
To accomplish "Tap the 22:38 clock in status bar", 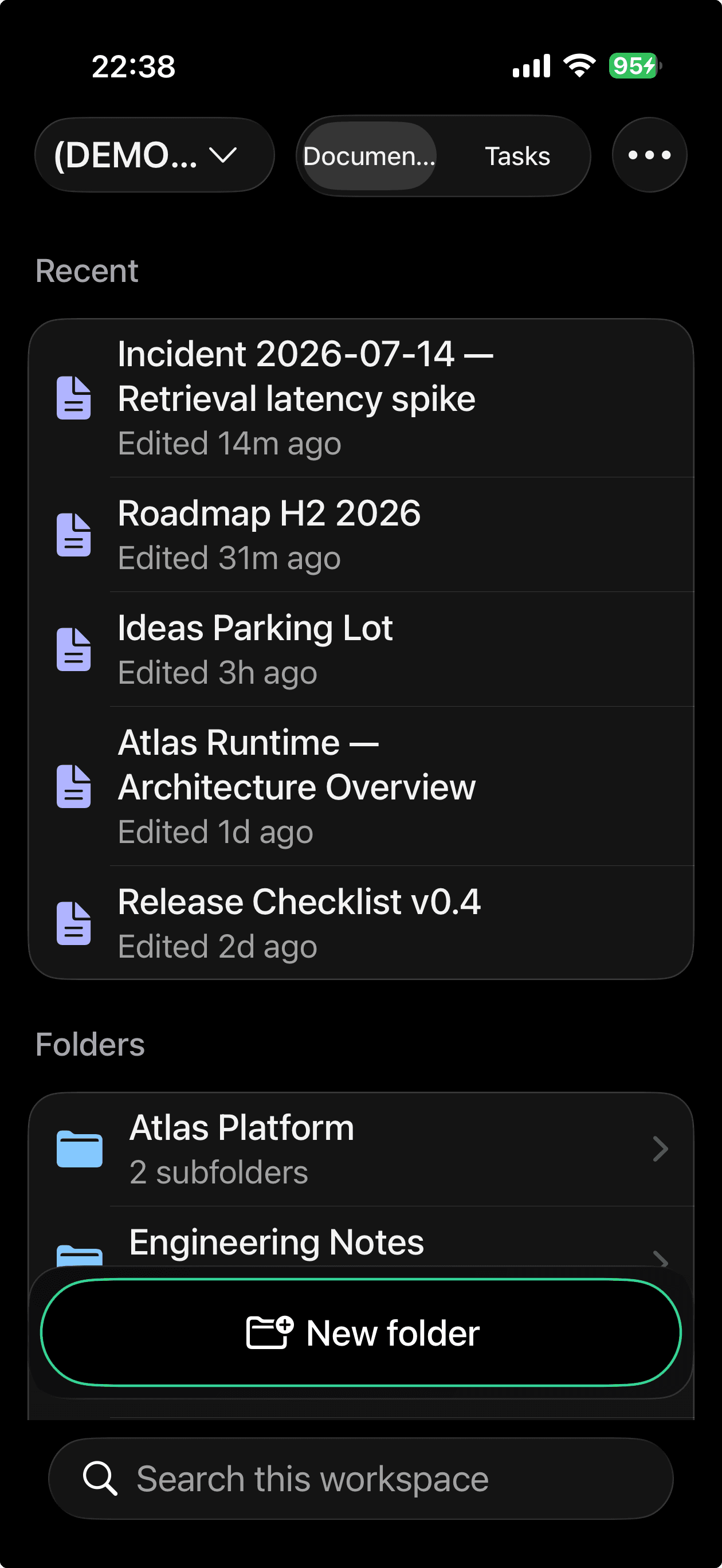I will pyautogui.click(x=134, y=66).
